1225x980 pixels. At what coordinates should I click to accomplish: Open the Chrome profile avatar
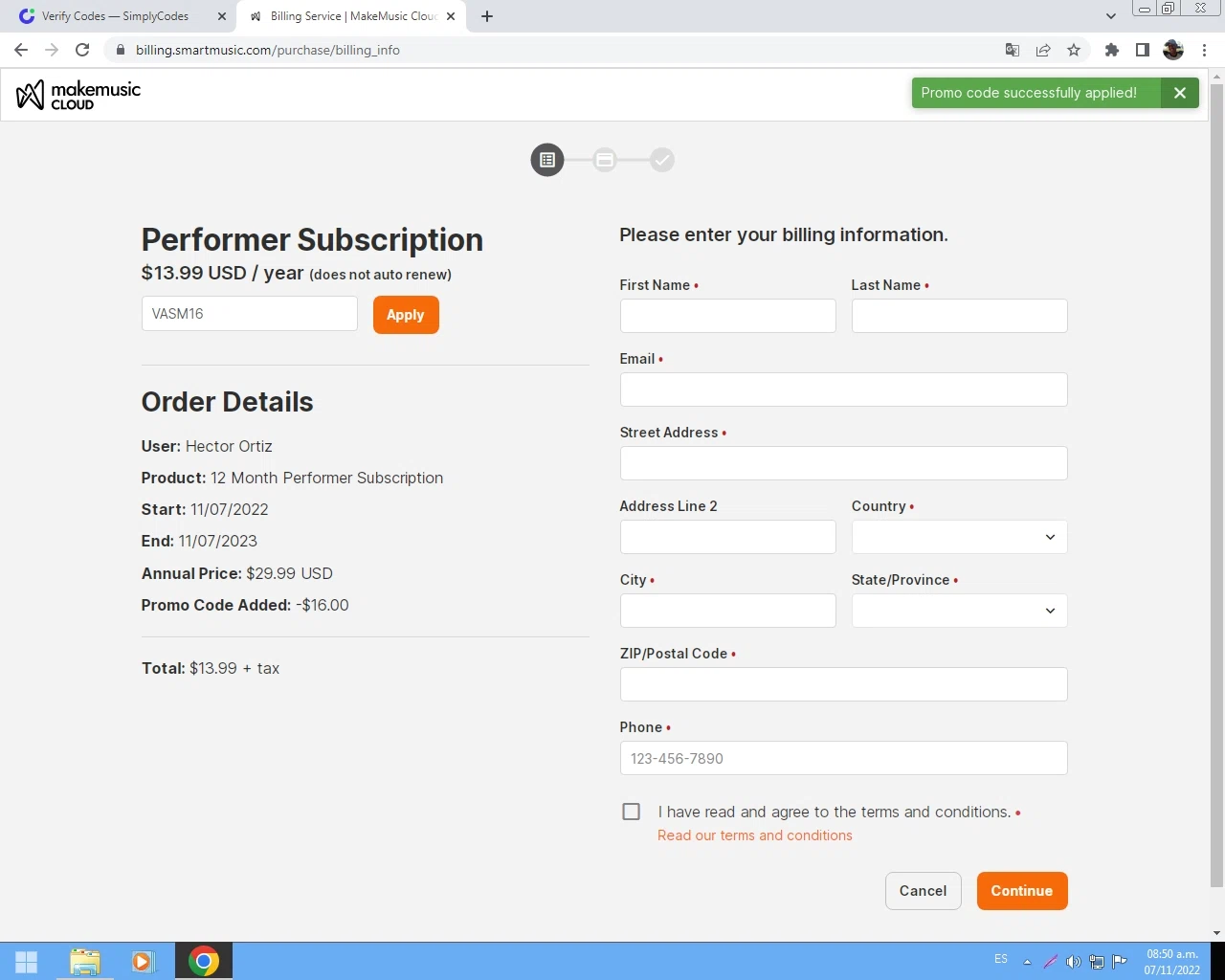click(1173, 50)
